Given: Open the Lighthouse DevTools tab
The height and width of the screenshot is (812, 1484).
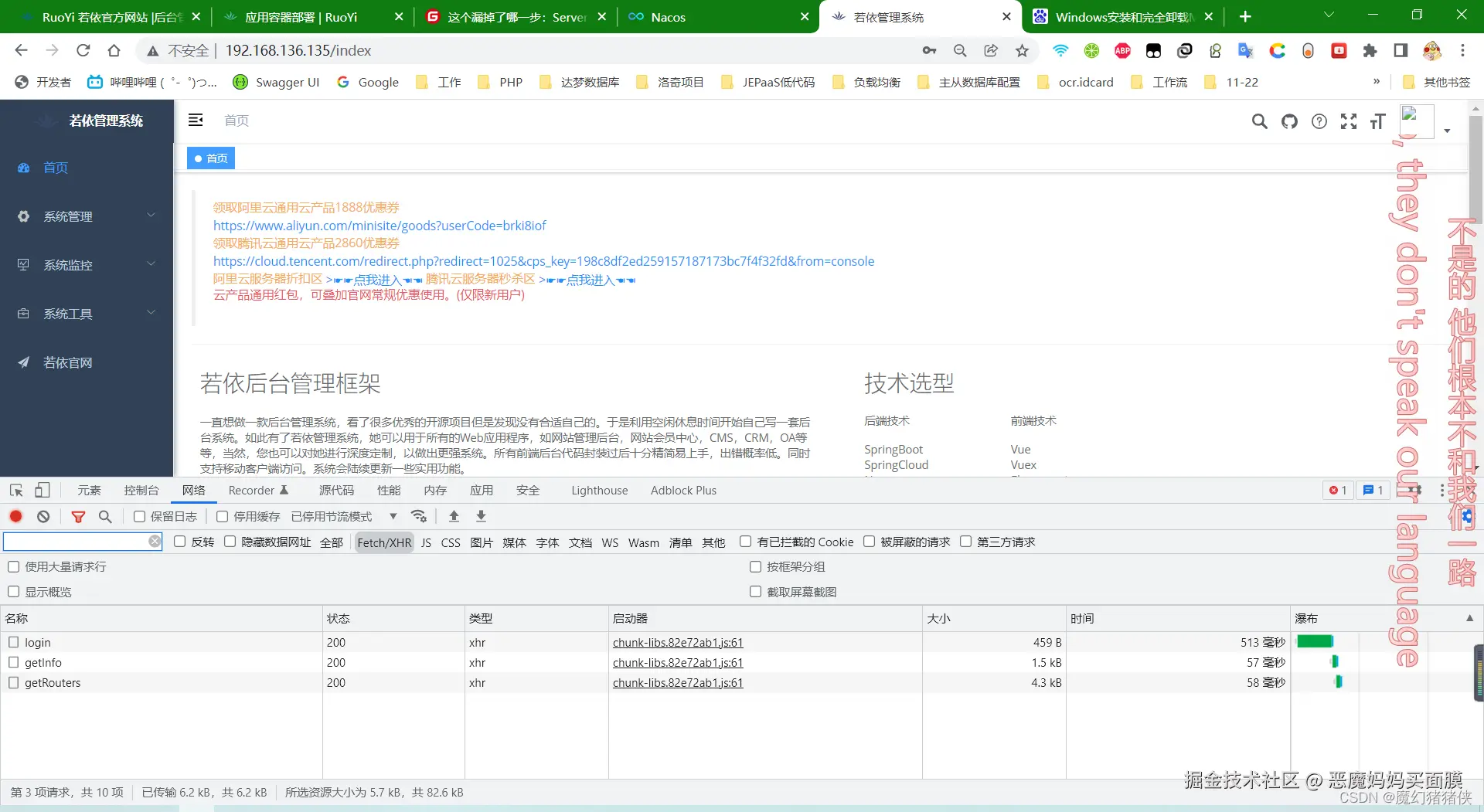Looking at the screenshot, I should coord(599,490).
